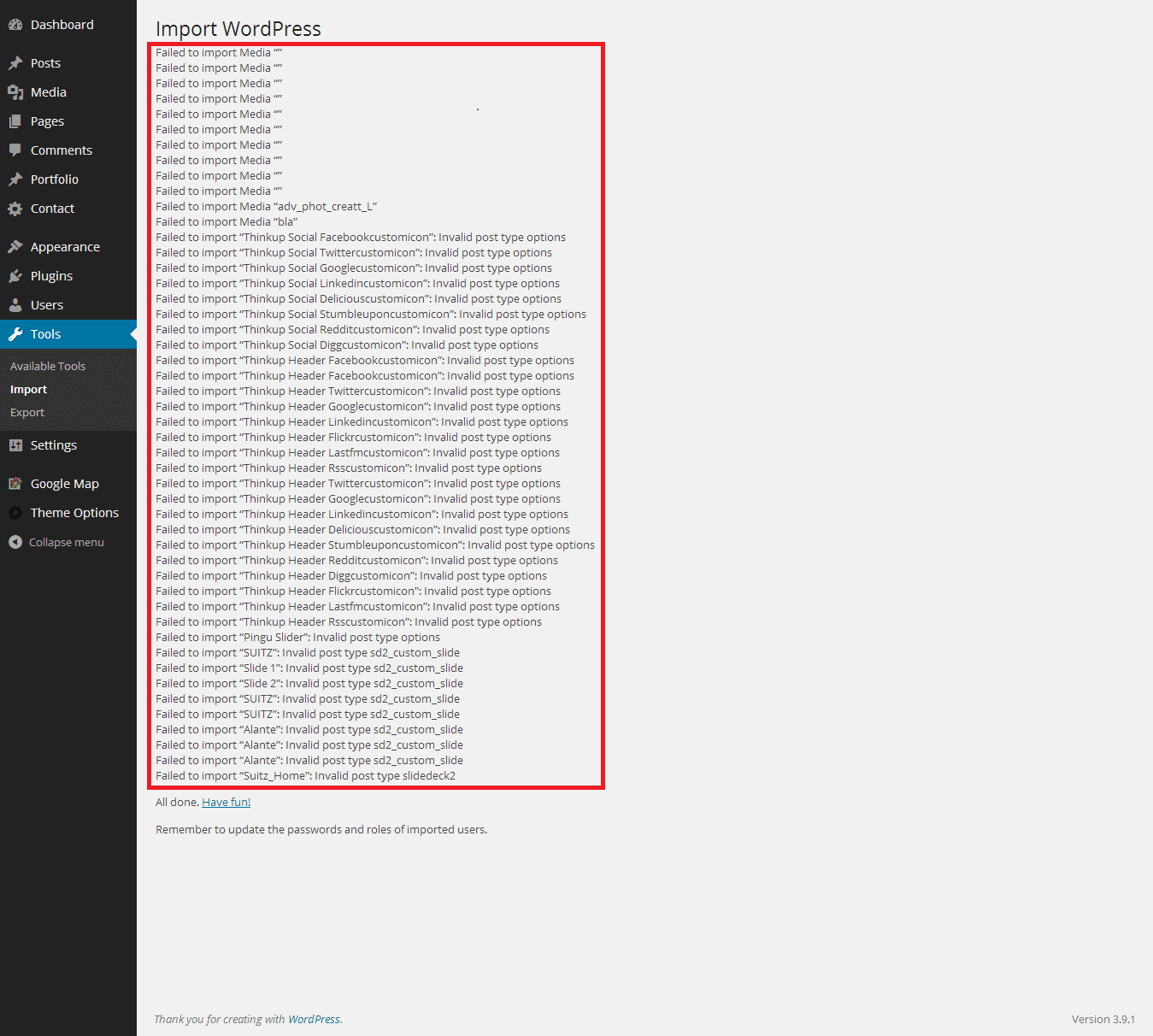Viewport: 1153px width, 1036px height.
Task: Open the Settings menu item
Action: [68, 445]
